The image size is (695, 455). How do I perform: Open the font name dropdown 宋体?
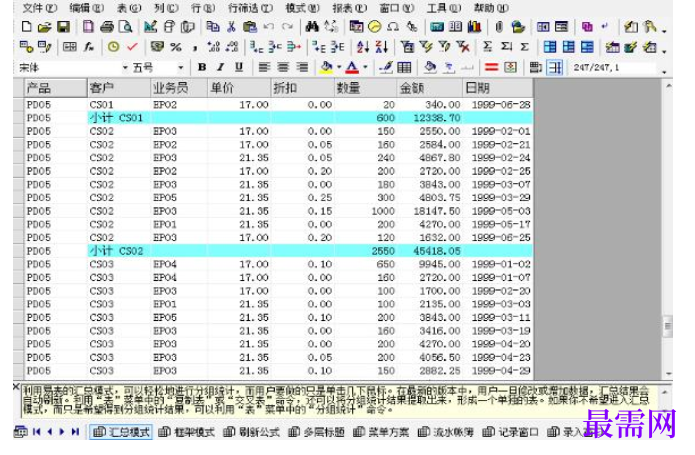[125, 68]
